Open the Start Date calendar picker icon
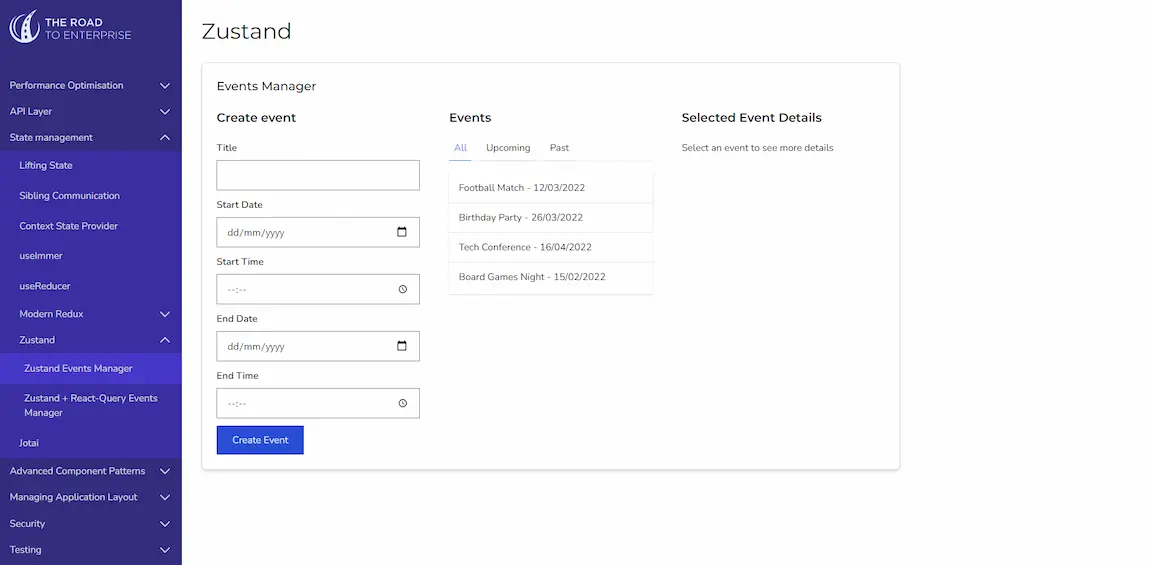 click(x=402, y=232)
